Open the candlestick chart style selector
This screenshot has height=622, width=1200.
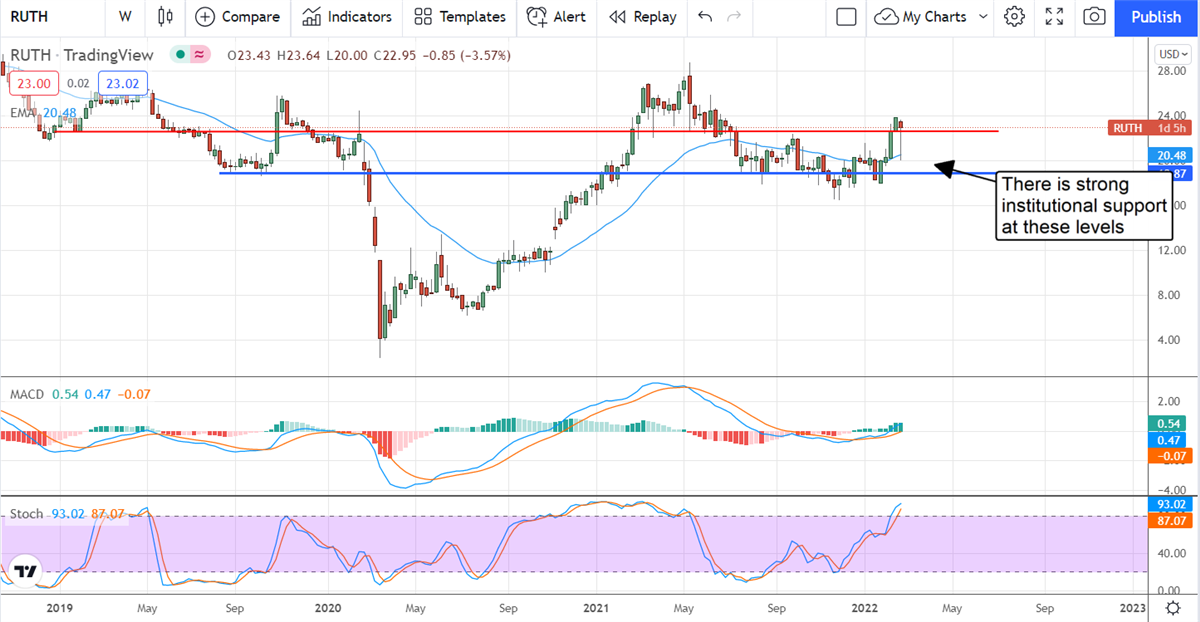click(166, 17)
